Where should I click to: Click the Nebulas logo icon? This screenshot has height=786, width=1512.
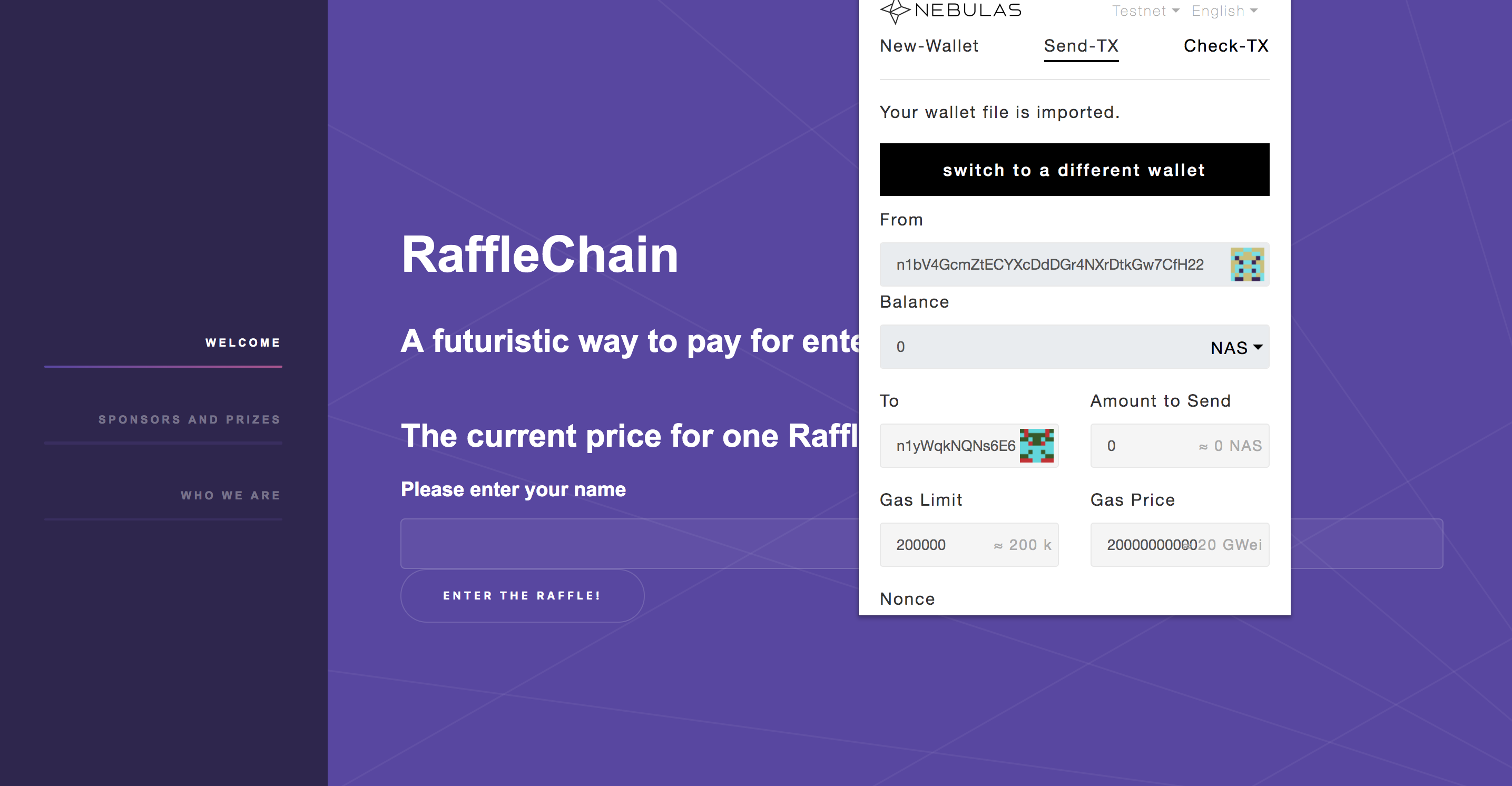(x=895, y=11)
